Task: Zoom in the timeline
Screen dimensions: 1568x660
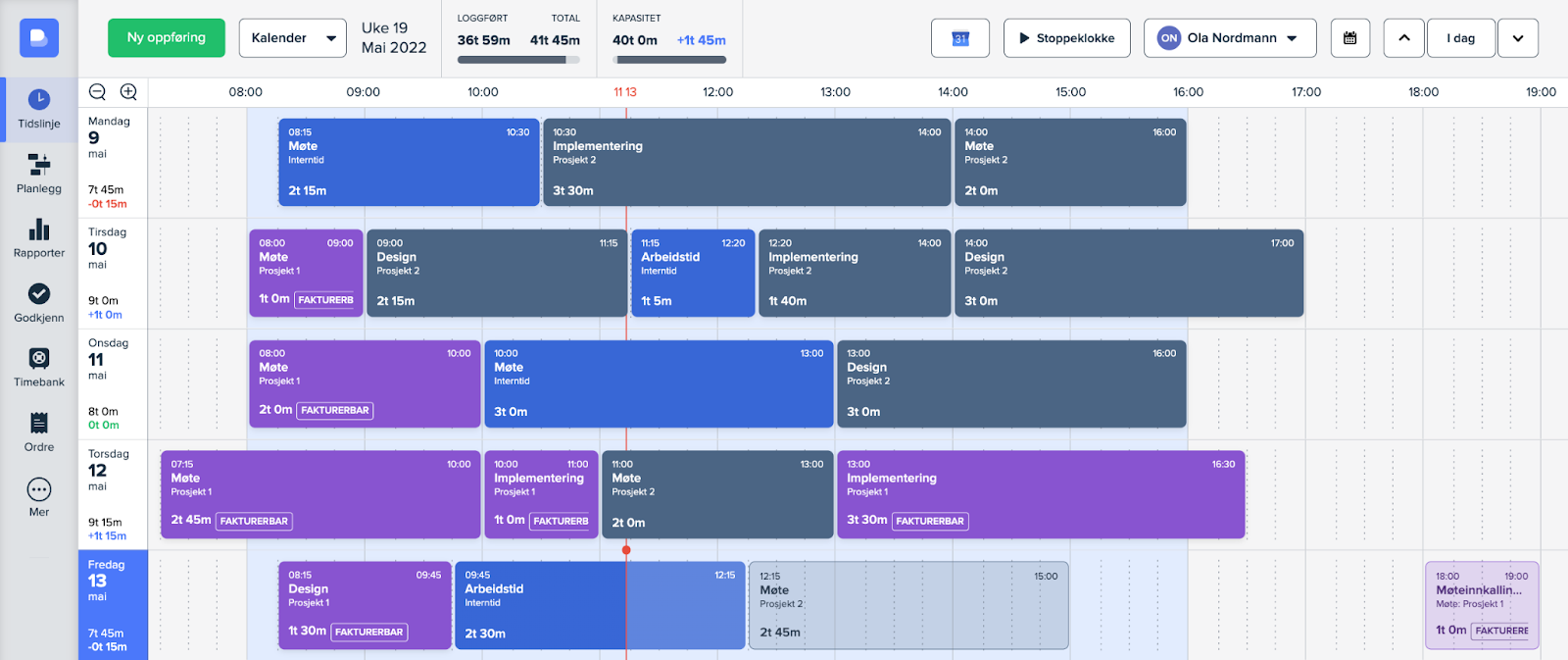Action: pyautogui.click(x=128, y=92)
